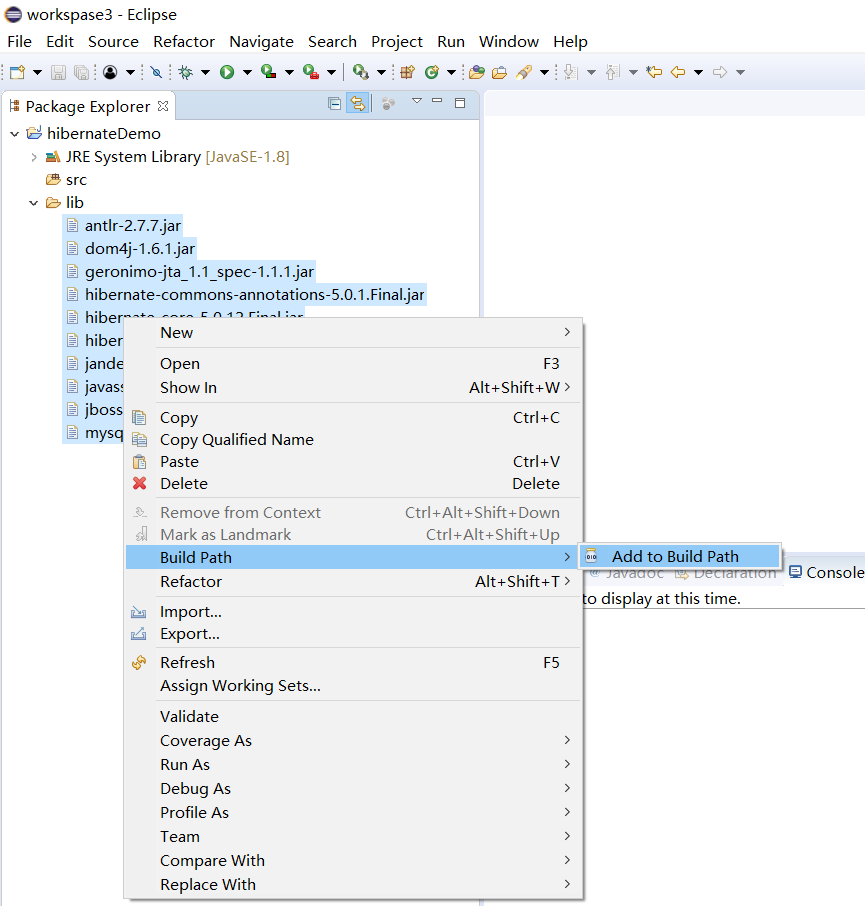
Task: Switch to the Console tab
Action: [x=827, y=573]
